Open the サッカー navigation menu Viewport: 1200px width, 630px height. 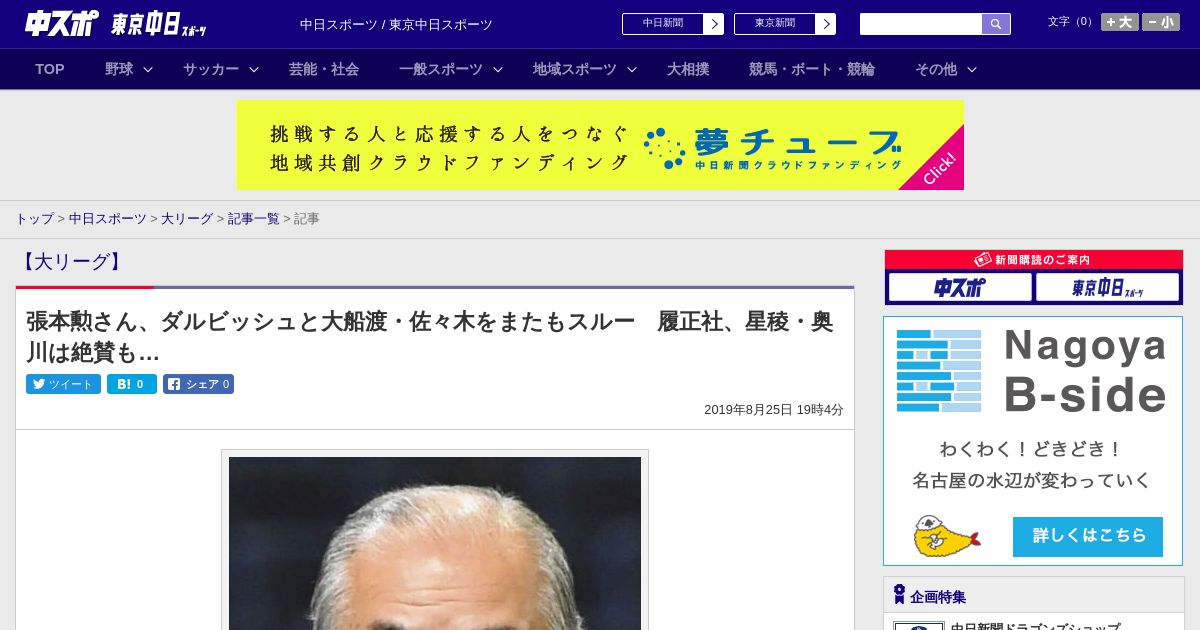(x=211, y=69)
